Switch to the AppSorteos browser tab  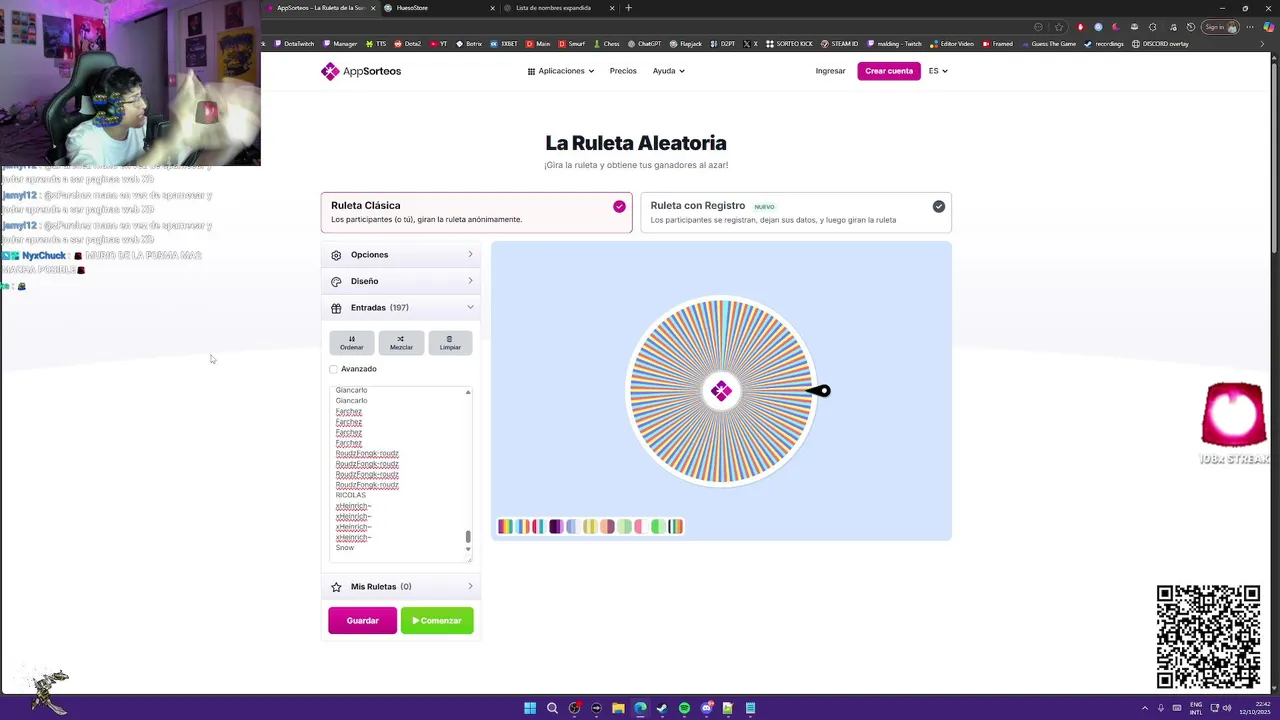point(320,8)
